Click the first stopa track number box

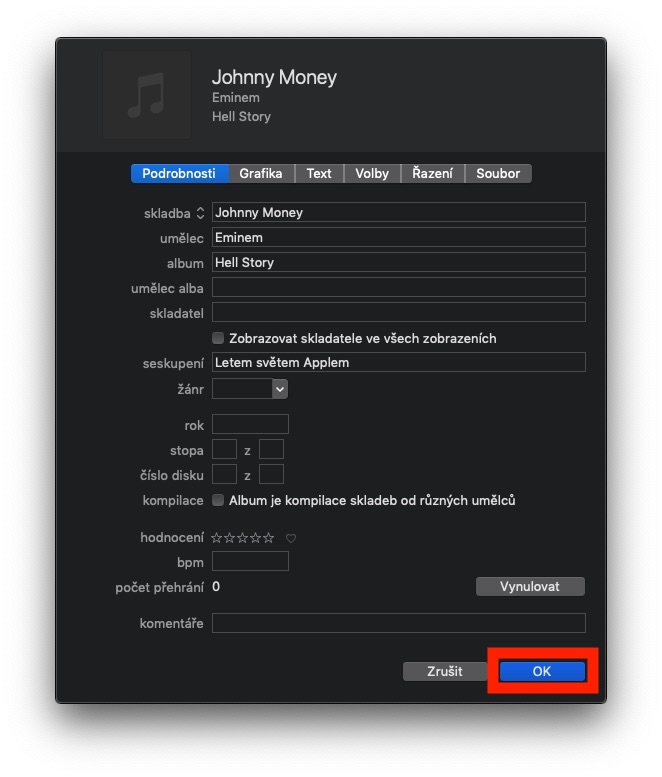click(x=224, y=449)
